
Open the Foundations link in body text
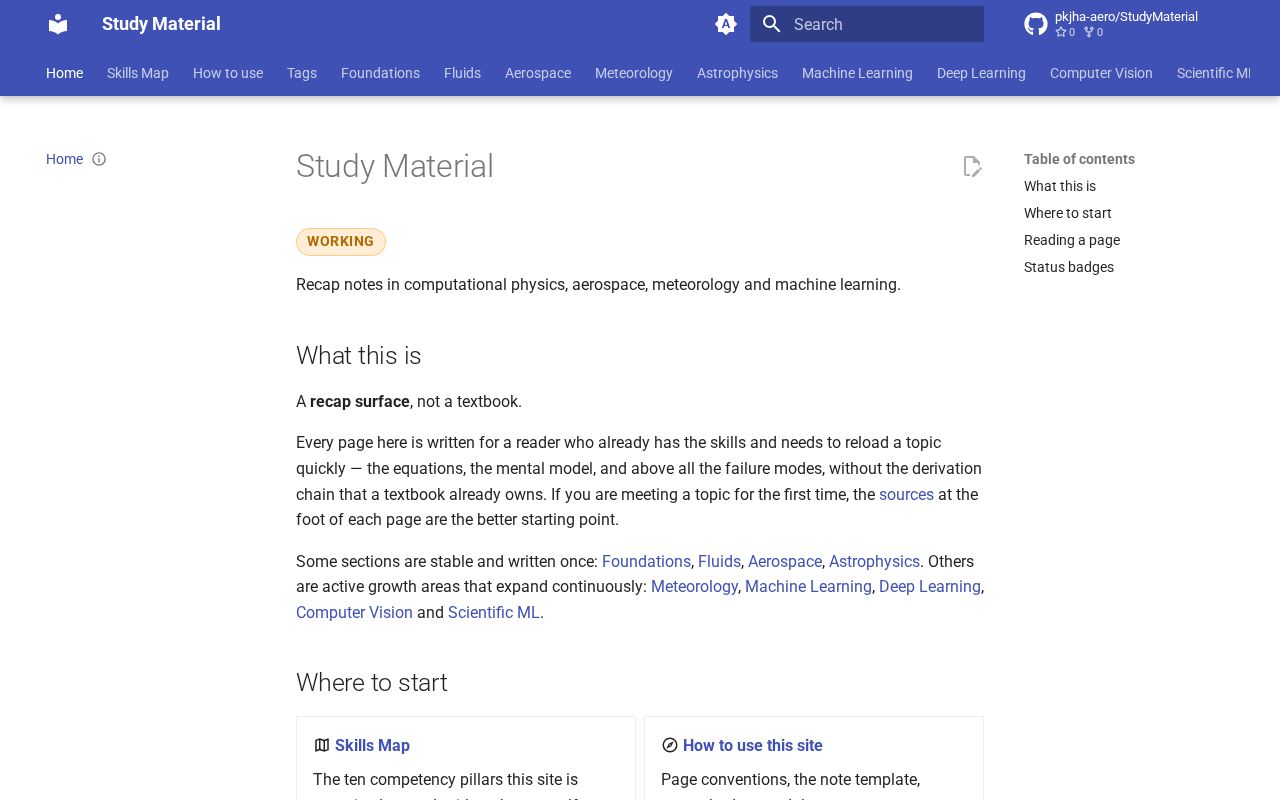(646, 561)
